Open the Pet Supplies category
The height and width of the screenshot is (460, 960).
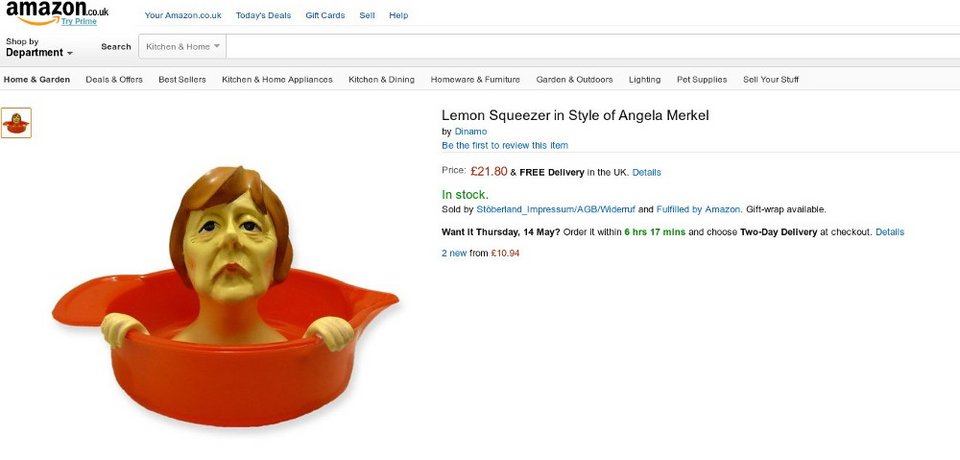[x=702, y=80]
